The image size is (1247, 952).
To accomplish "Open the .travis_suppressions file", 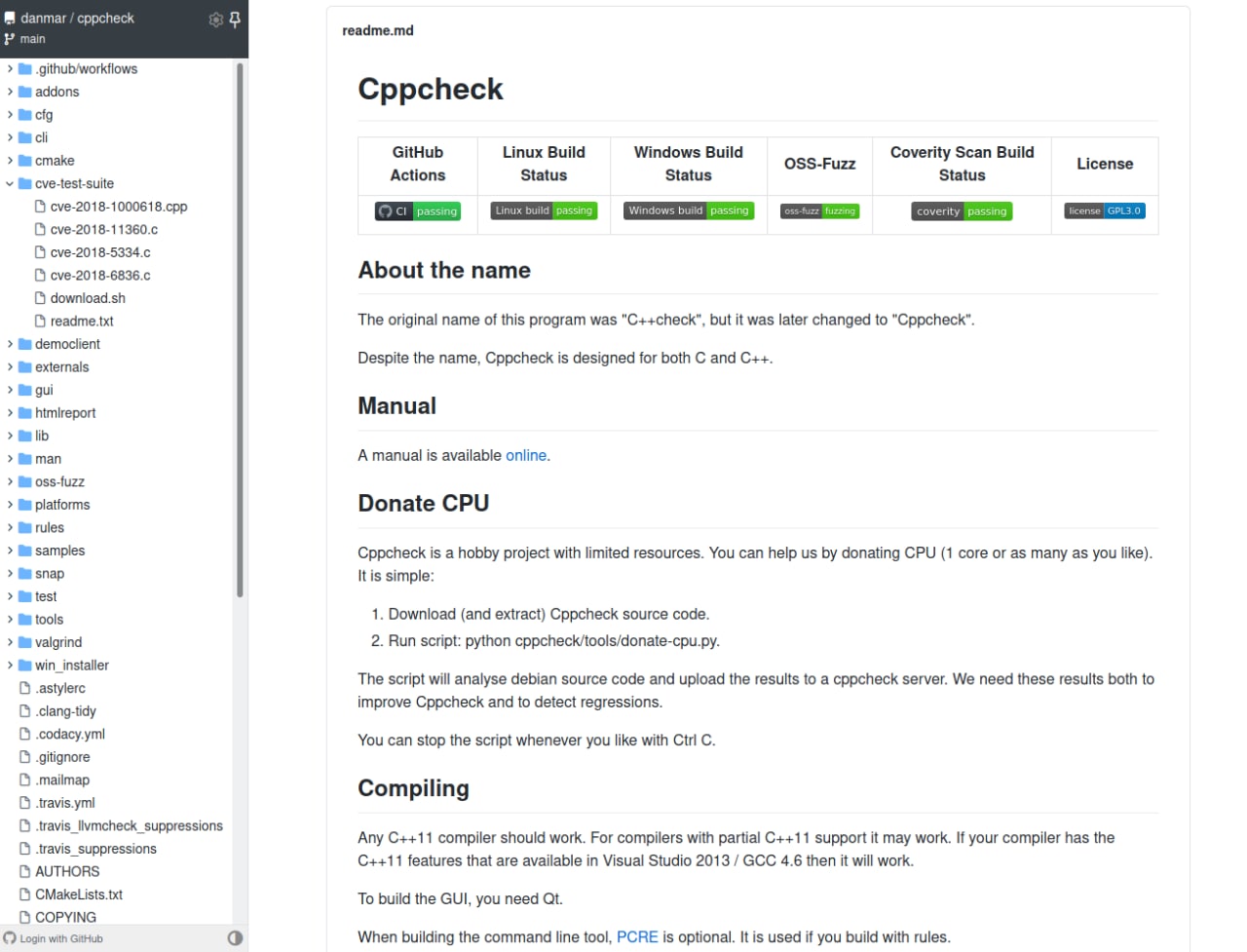I will click(x=95, y=849).
